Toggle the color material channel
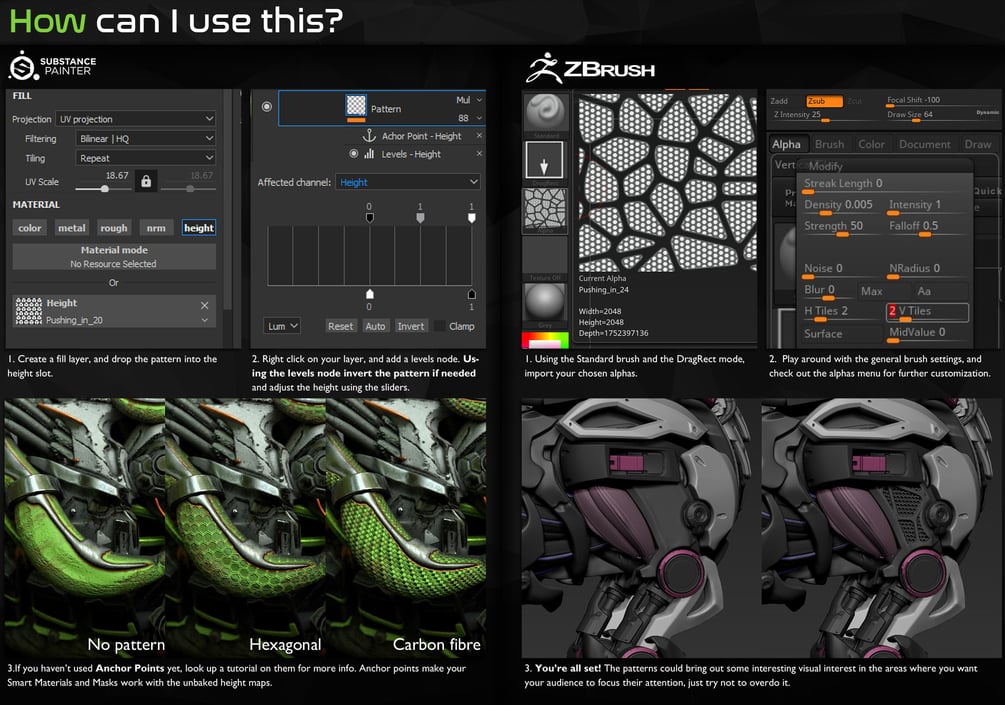The image size is (1005, 705). [x=29, y=228]
